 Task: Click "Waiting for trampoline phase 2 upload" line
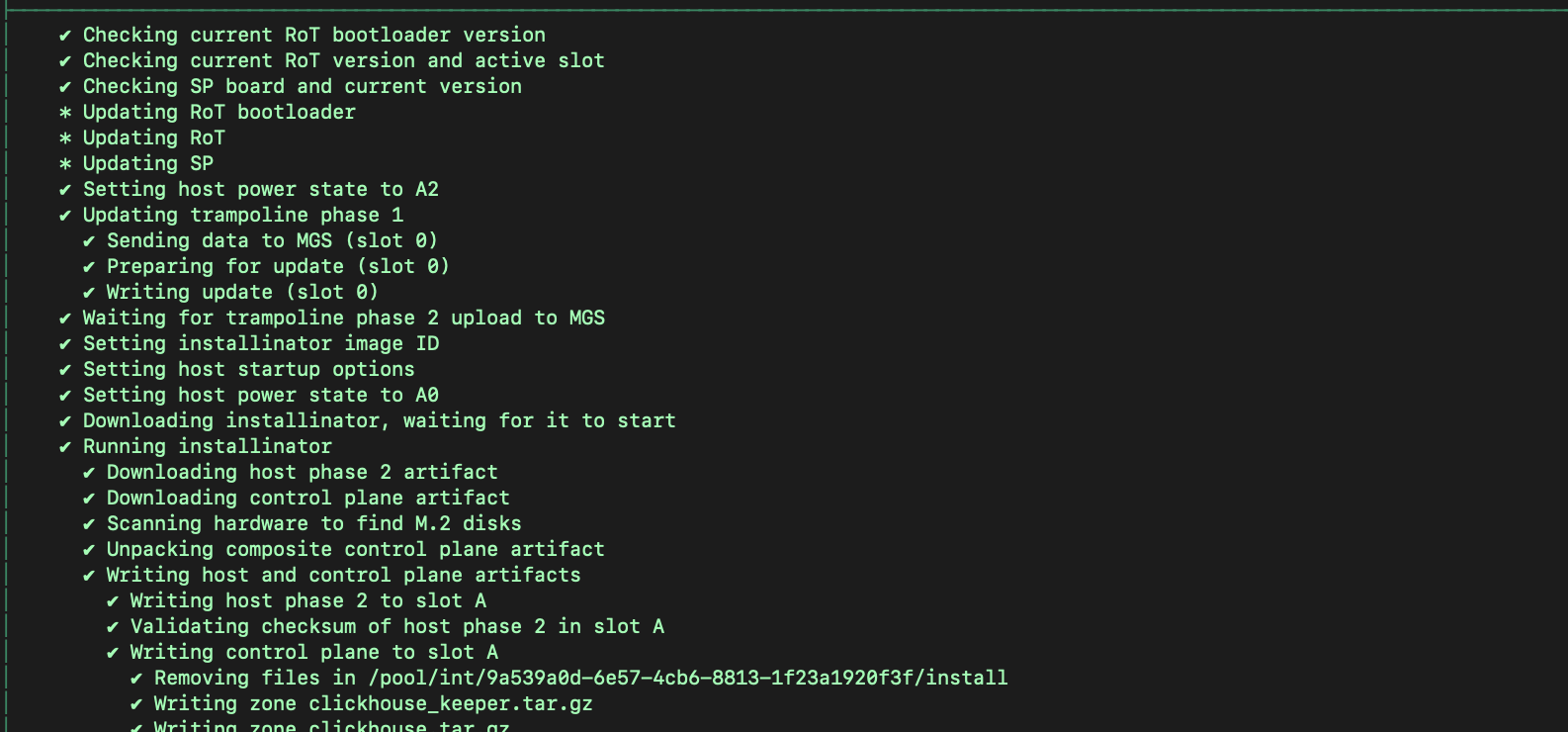click(x=343, y=319)
